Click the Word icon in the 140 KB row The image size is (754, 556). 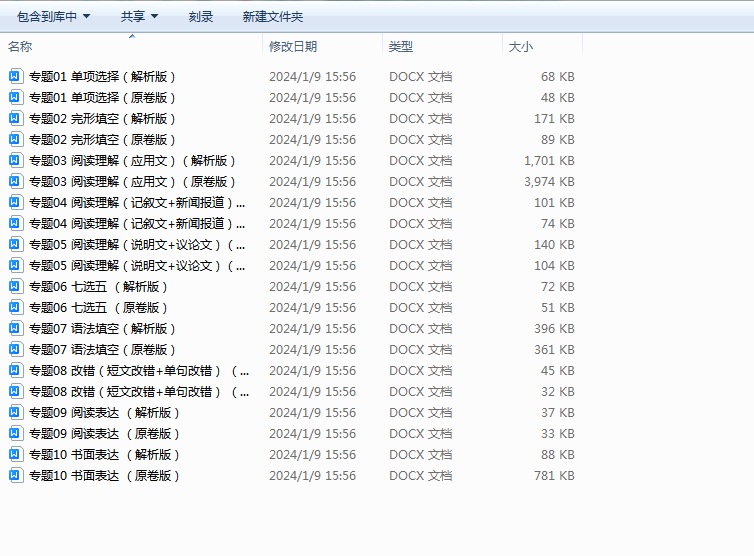(15, 244)
